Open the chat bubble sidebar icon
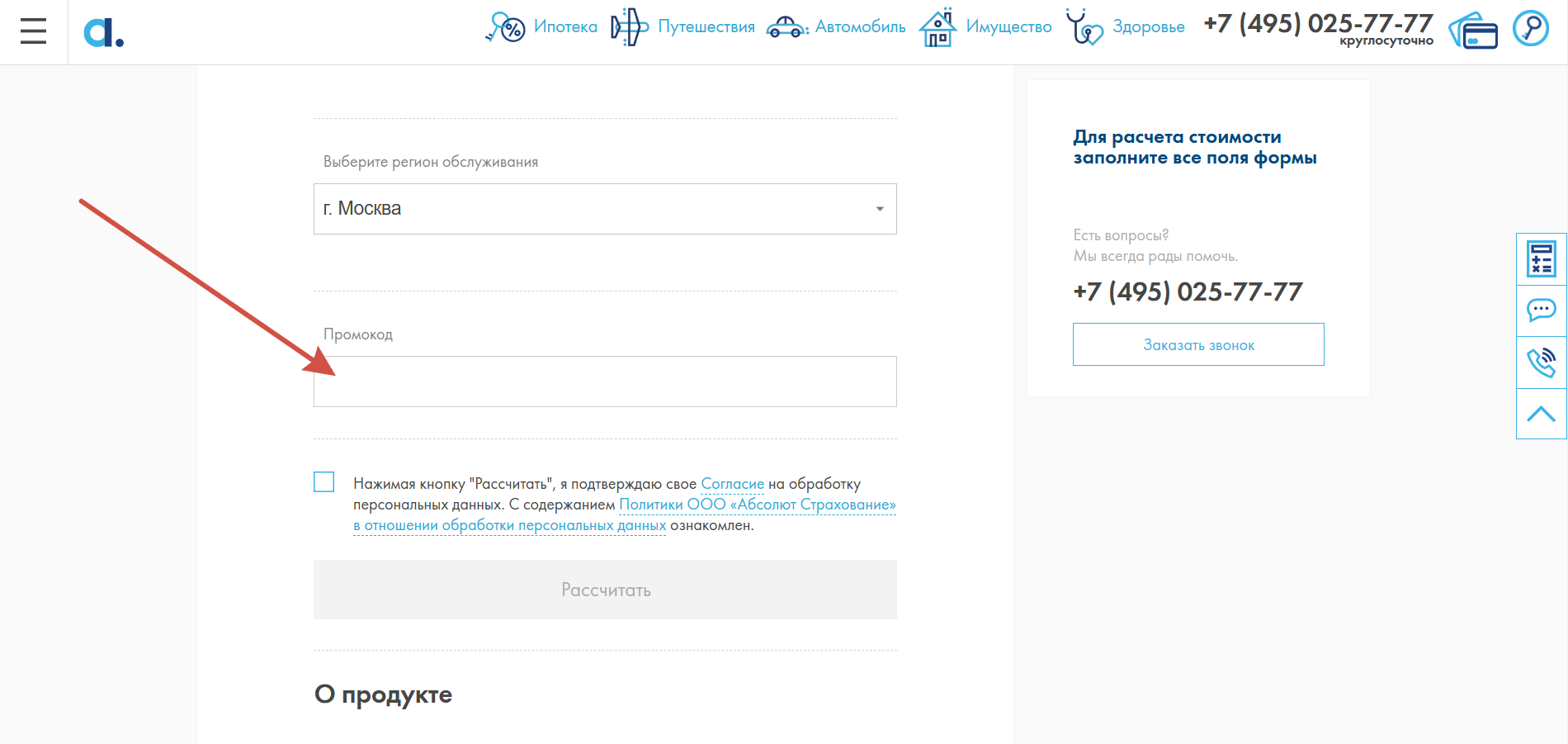The image size is (1568, 744). [x=1542, y=310]
